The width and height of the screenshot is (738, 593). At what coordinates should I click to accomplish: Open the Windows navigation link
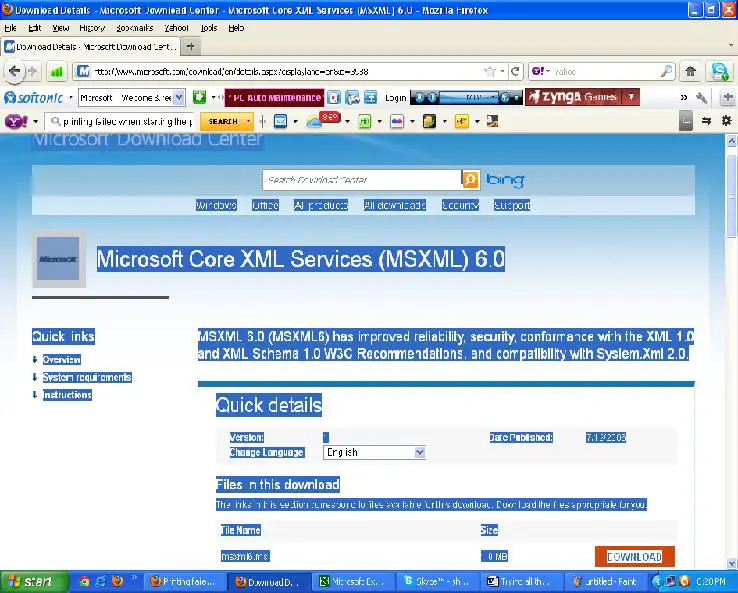tap(216, 205)
